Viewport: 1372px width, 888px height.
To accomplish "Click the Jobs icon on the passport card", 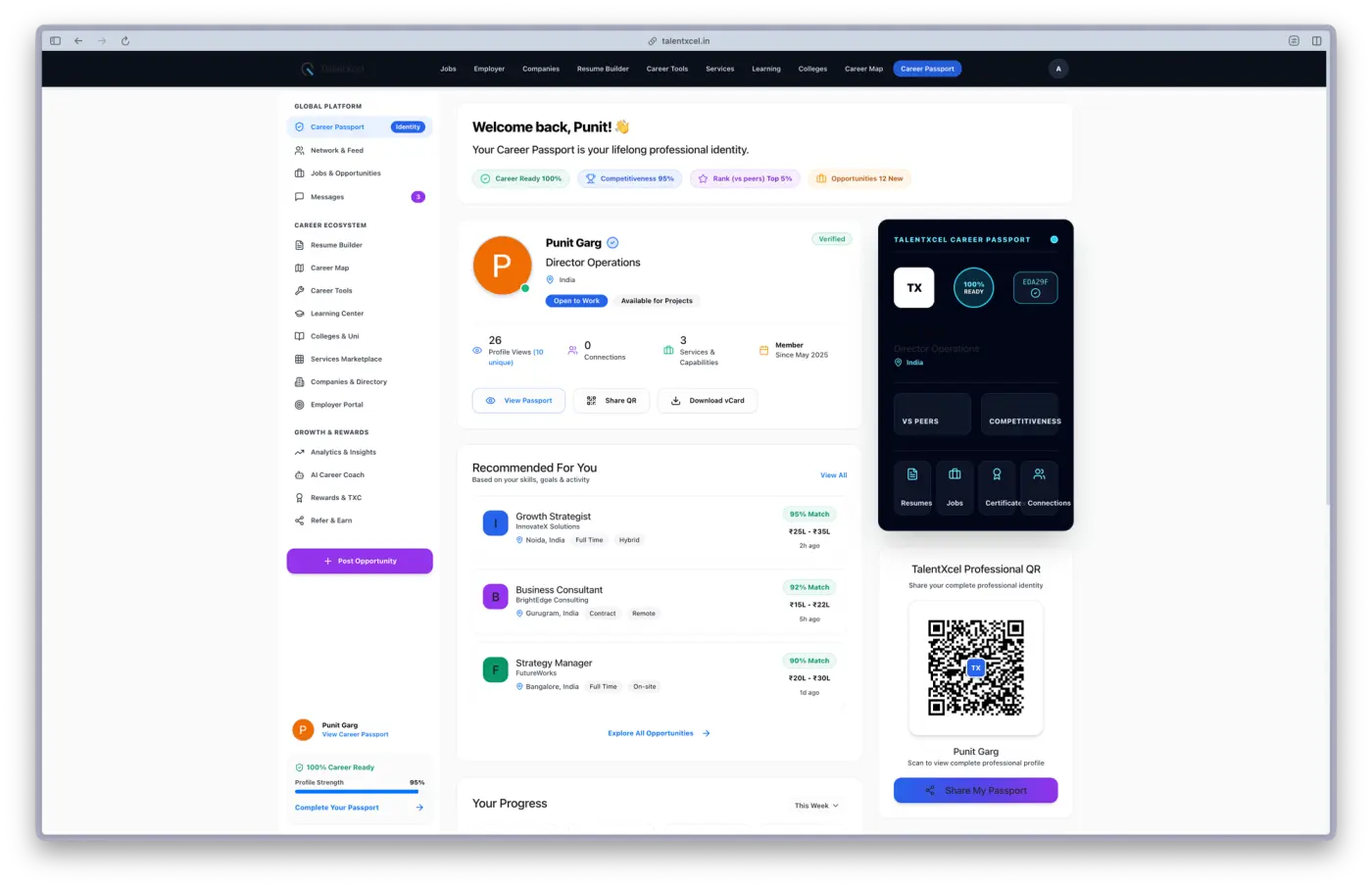I will [x=955, y=474].
